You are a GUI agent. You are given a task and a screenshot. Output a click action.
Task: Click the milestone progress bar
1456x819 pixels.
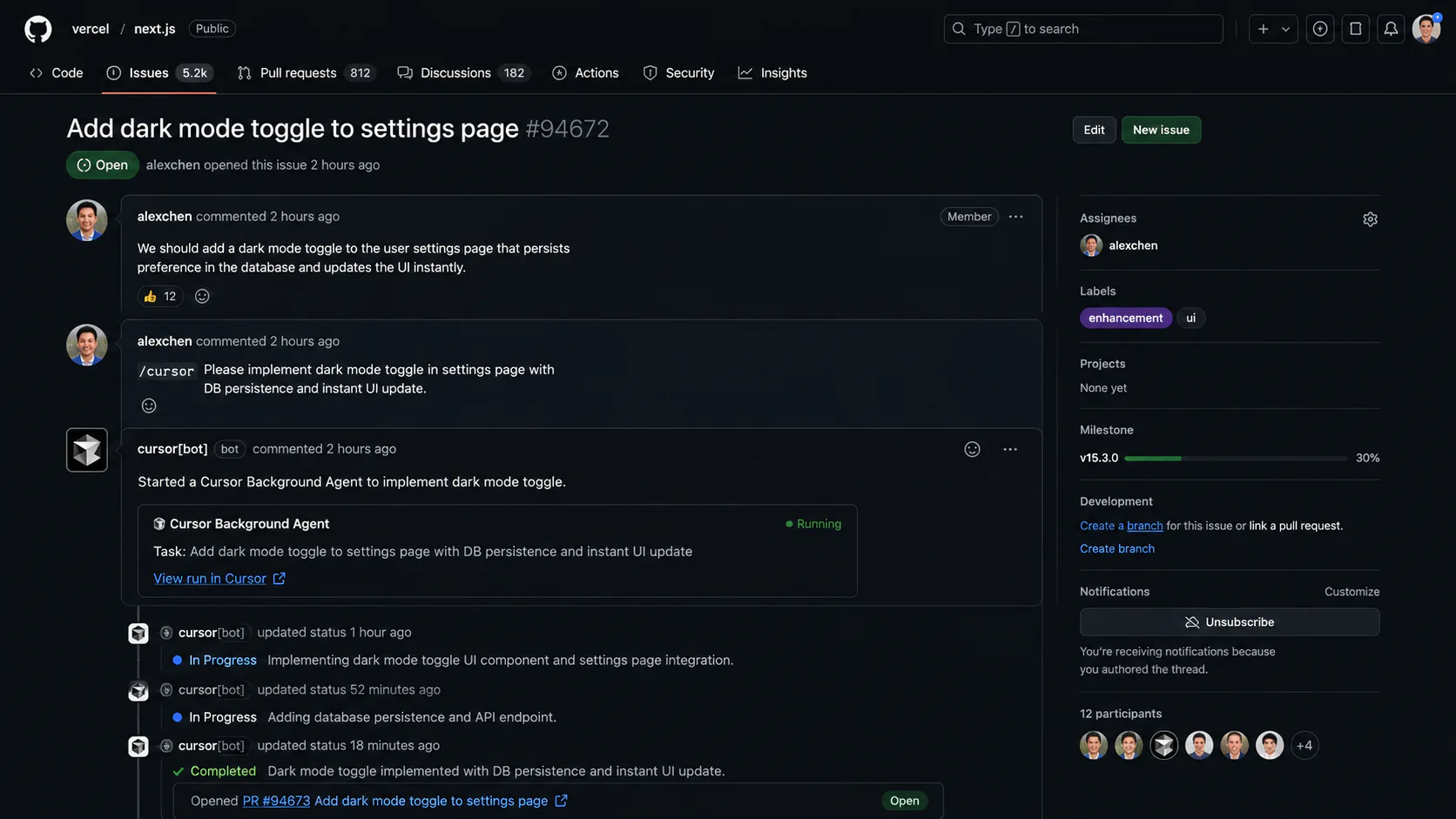pyautogui.click(x=1236, y=458)
